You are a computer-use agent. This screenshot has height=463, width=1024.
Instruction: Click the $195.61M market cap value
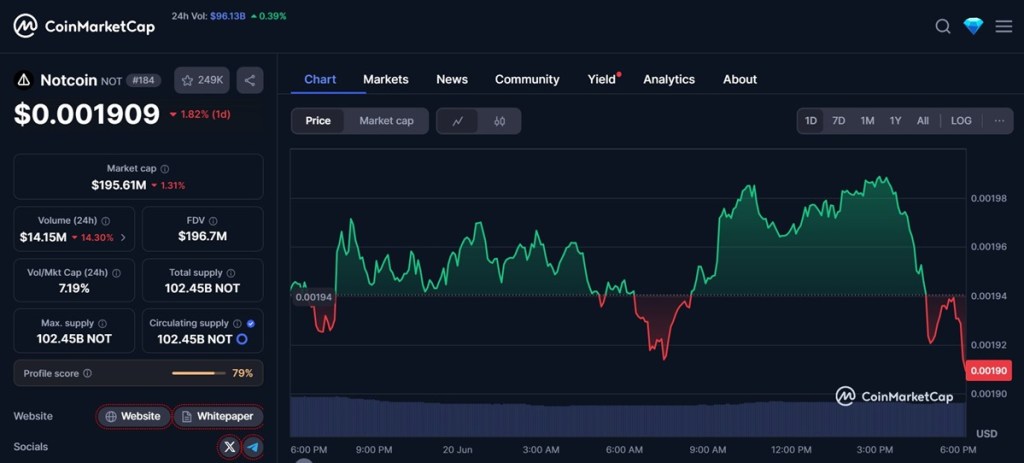(119, 185)
